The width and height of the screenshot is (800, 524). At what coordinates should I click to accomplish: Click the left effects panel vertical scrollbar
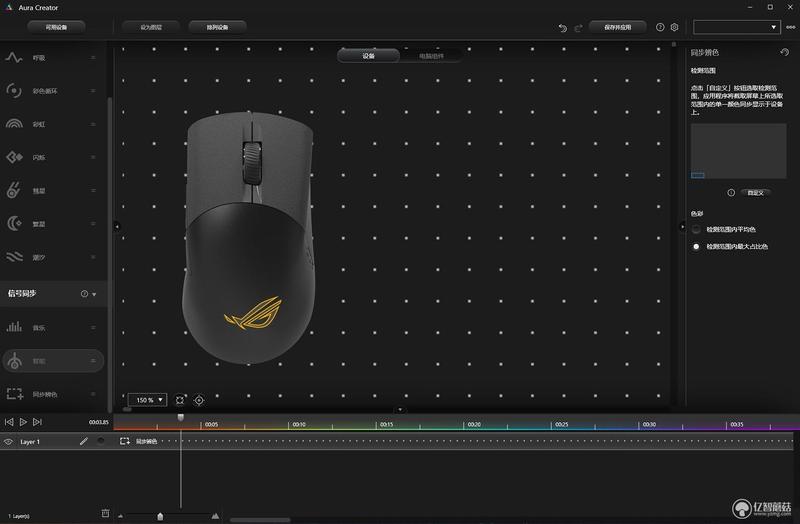110,255
